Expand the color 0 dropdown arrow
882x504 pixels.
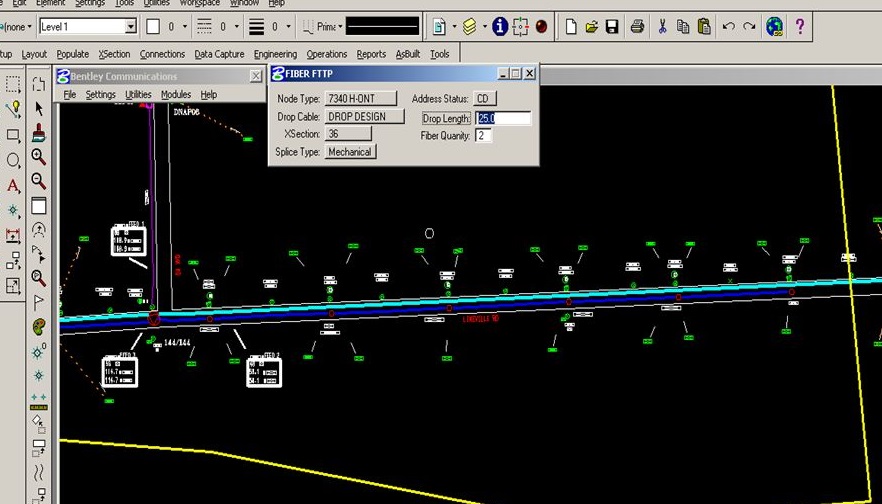pos(186,26)
